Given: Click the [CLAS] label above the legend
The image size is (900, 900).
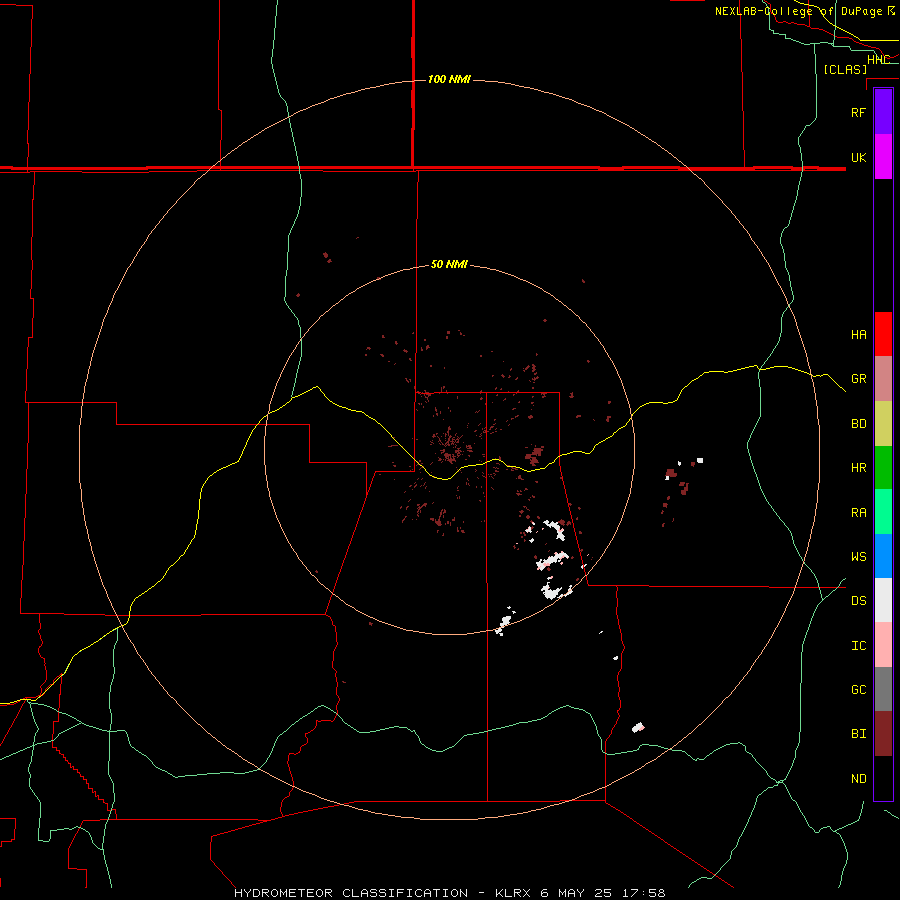Looking at the screenshot, I should point(845,69).
